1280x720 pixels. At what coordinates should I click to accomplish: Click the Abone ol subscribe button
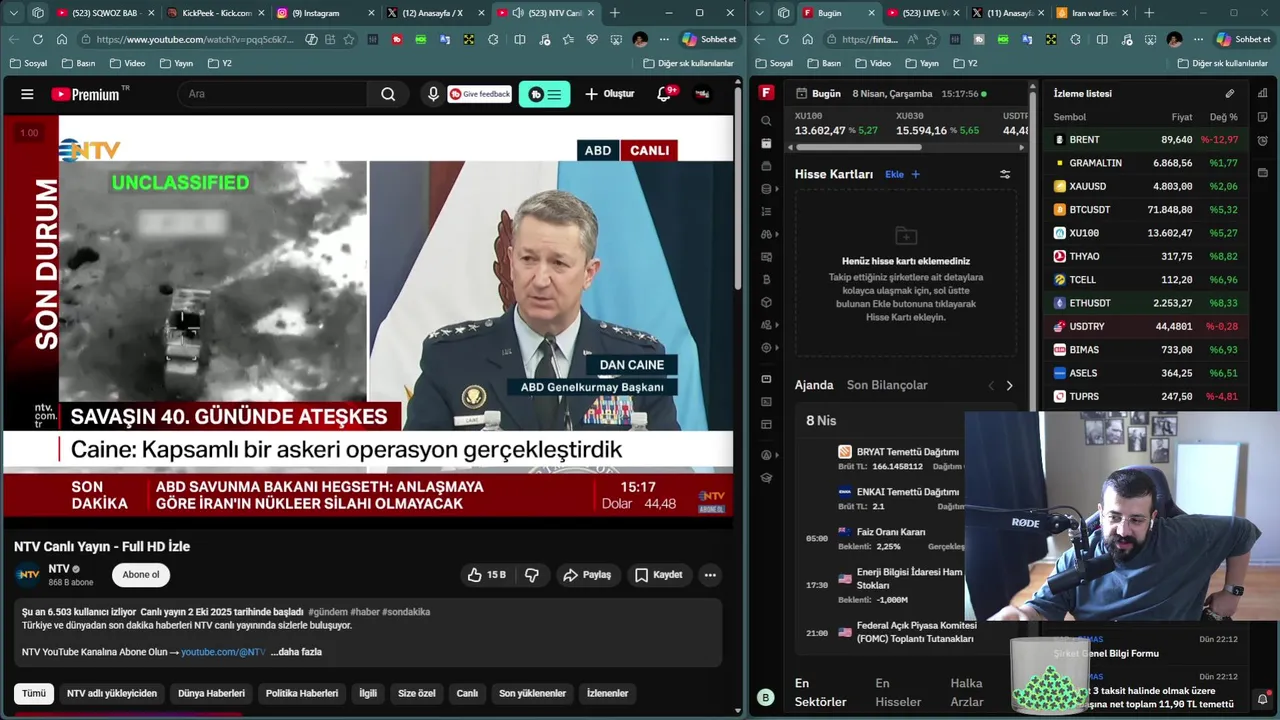pos(141,575)
